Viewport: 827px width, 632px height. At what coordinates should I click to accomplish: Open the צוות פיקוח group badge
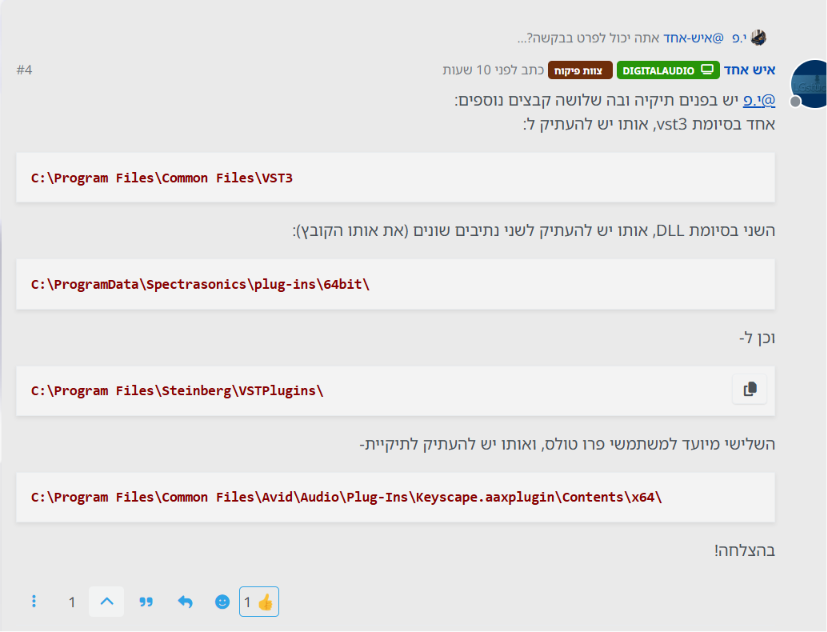coord(580,70)
